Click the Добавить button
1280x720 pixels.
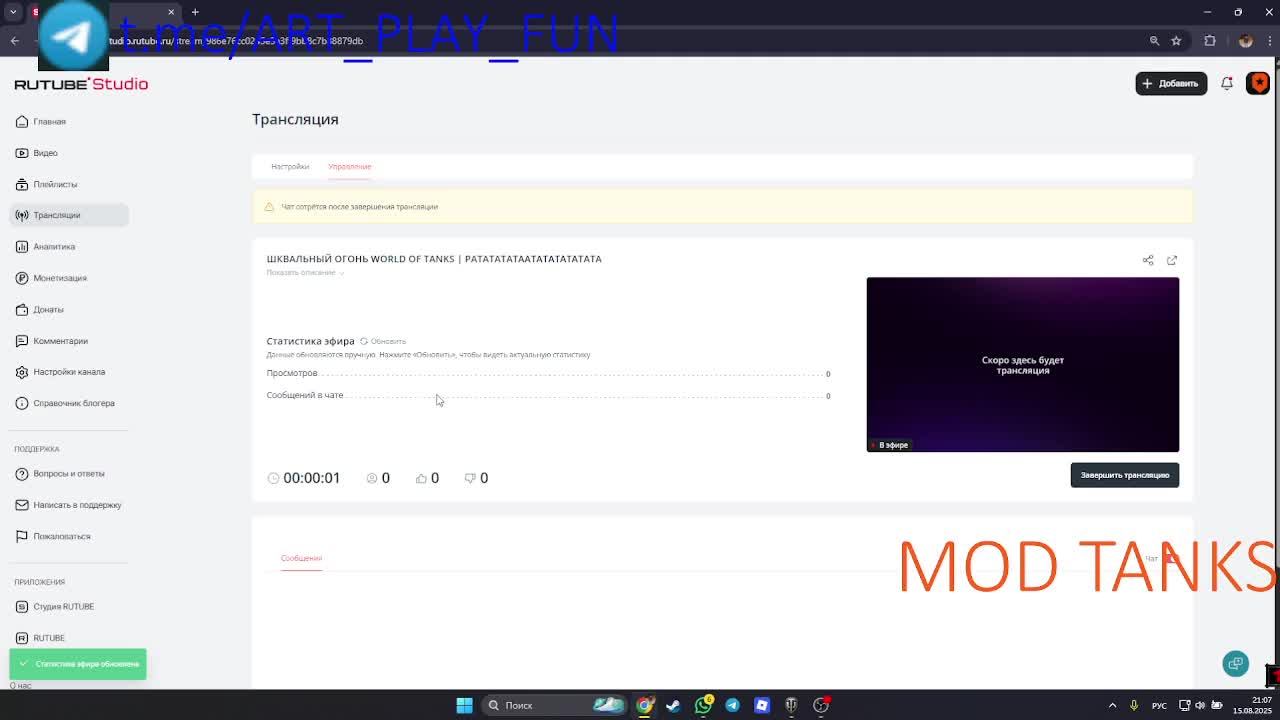1171,84
